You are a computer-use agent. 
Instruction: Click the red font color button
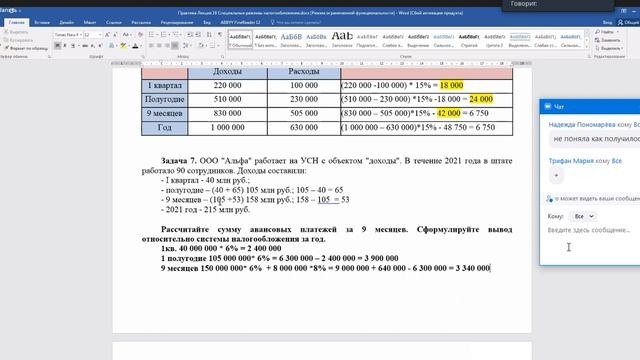tap(136, 46)
